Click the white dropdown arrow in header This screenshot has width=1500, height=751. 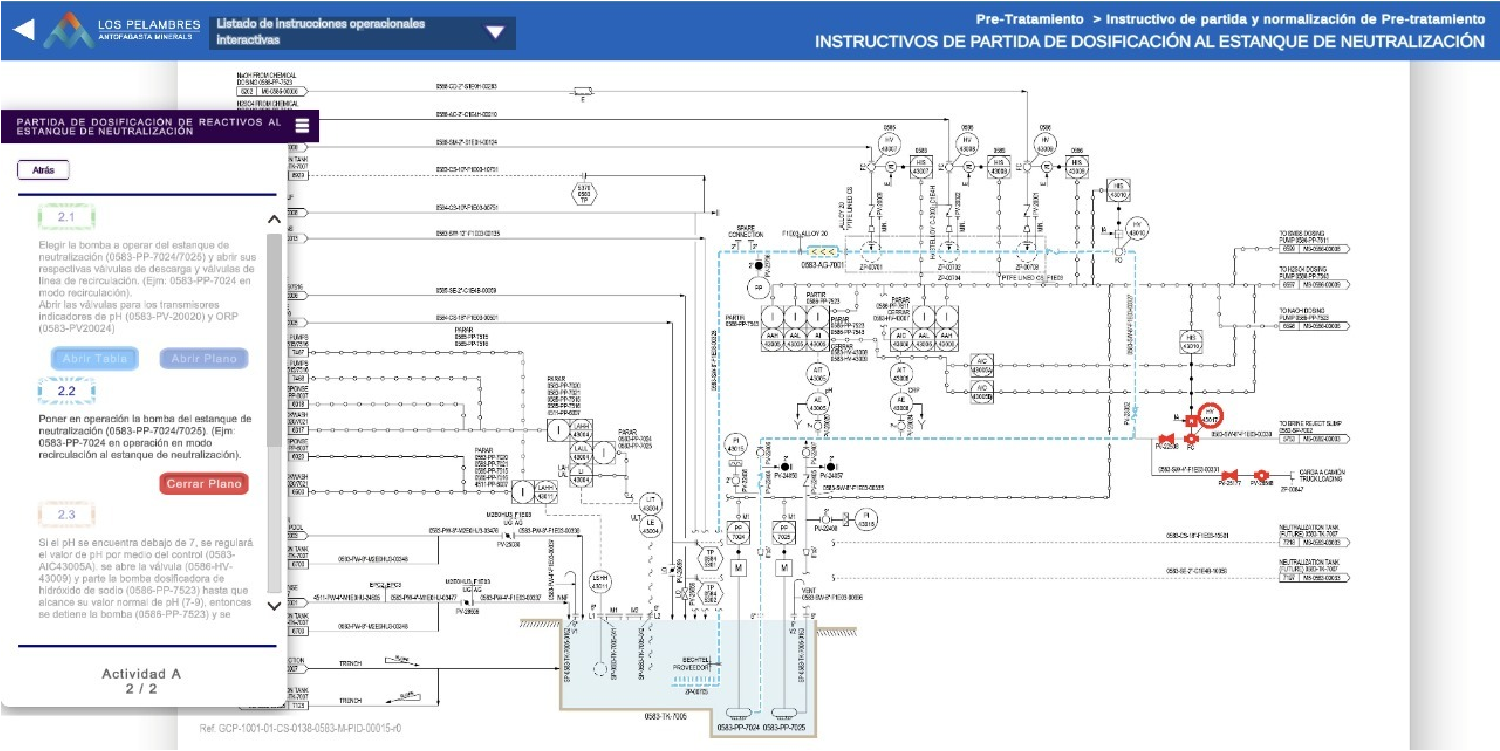point(495,31)
